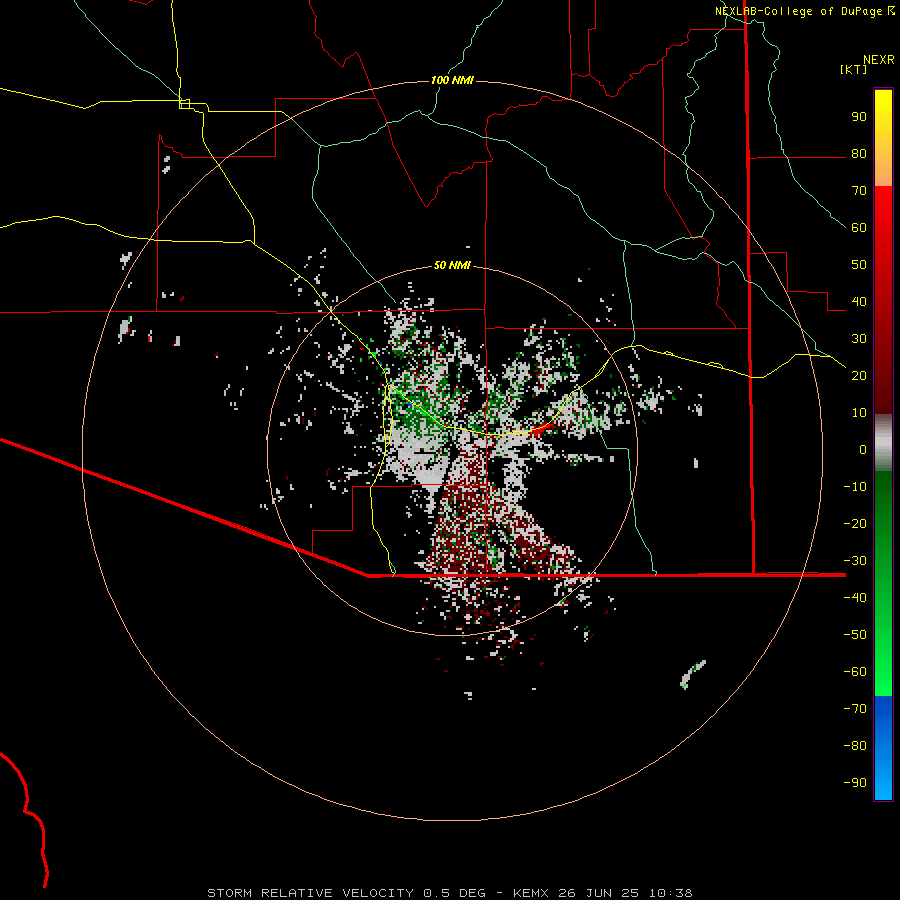Click the -90 value on the velocity scale
The image size is (900, 900).
[855, 783]
